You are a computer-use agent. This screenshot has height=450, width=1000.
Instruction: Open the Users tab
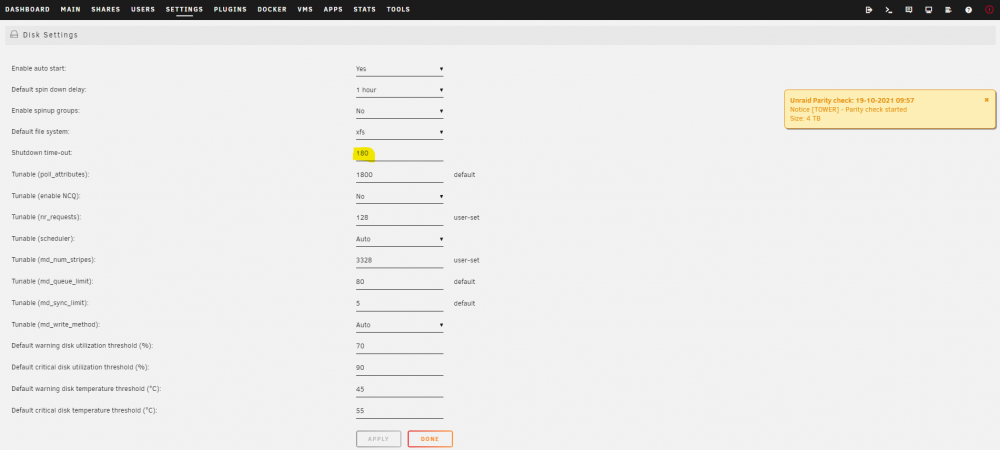143,10
